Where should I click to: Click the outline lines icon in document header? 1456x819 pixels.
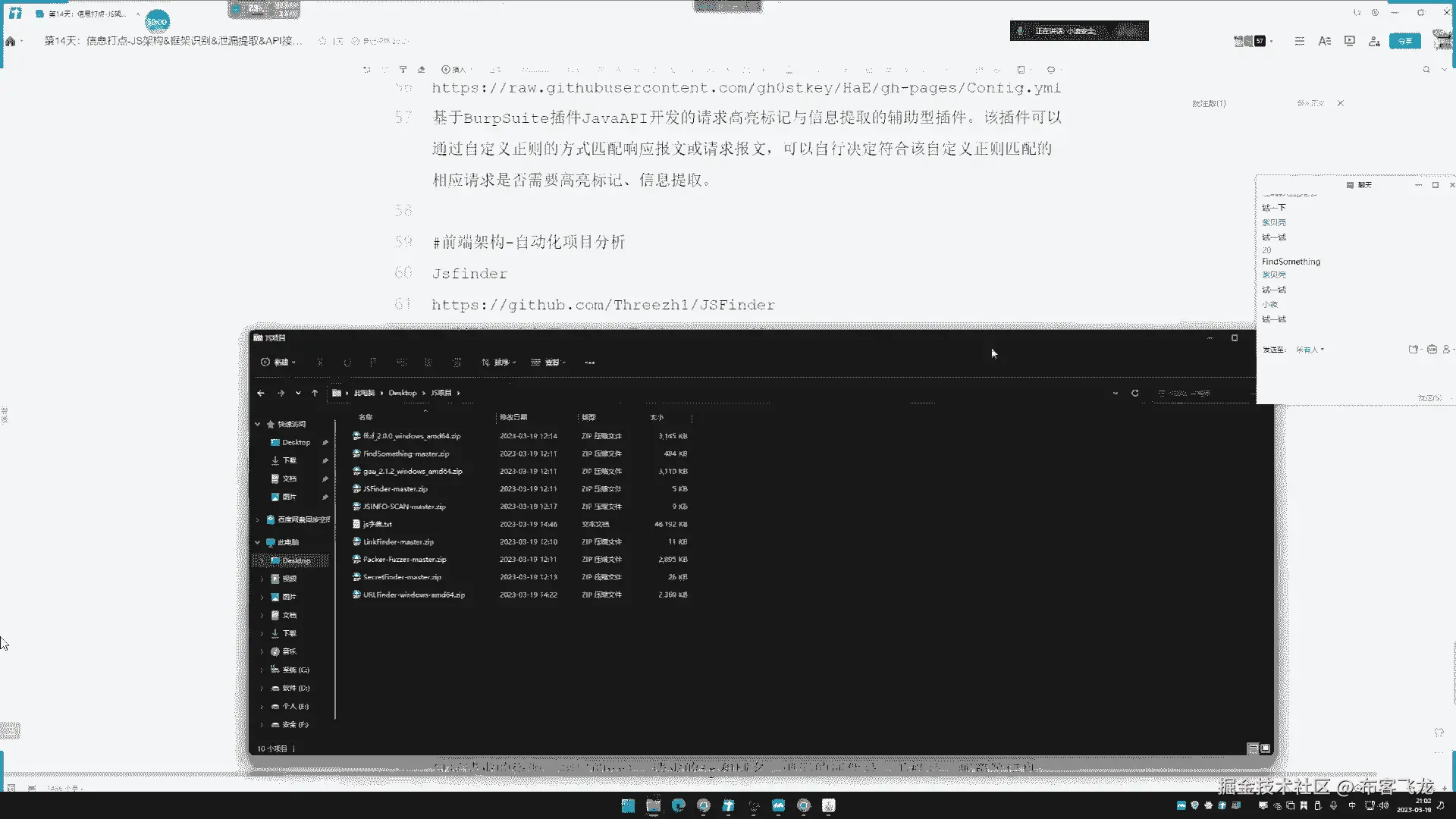pos(1300,41)
